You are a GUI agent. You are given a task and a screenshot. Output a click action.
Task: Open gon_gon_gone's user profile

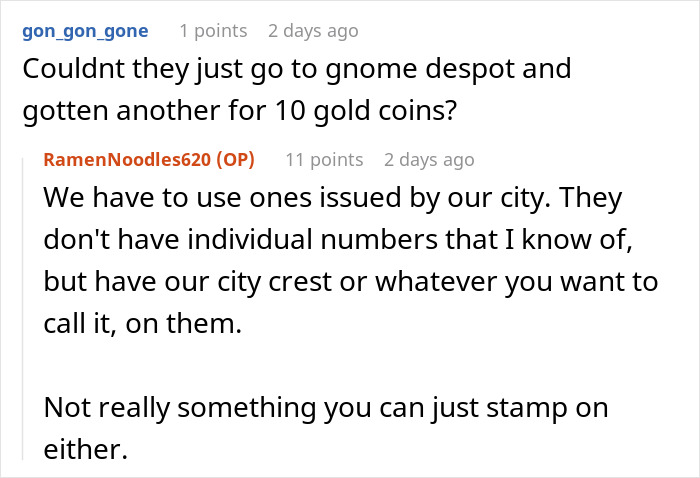click(84, 30)
